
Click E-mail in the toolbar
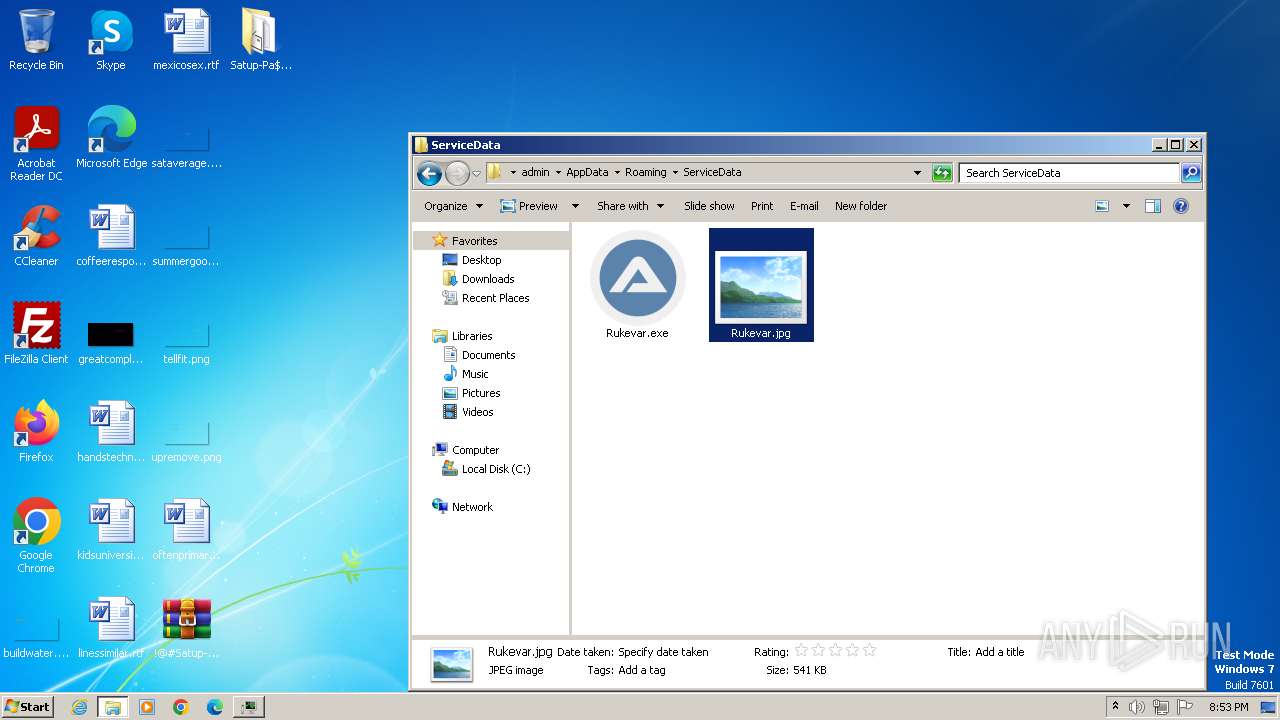(804, 206)
